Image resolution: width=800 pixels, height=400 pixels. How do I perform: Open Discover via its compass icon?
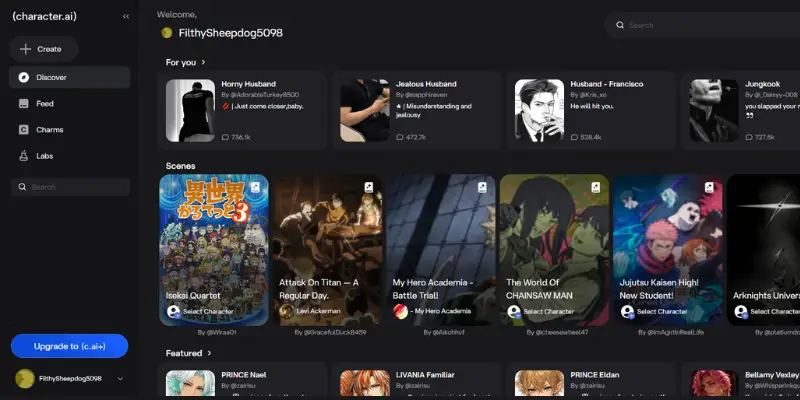coord(23,78)
